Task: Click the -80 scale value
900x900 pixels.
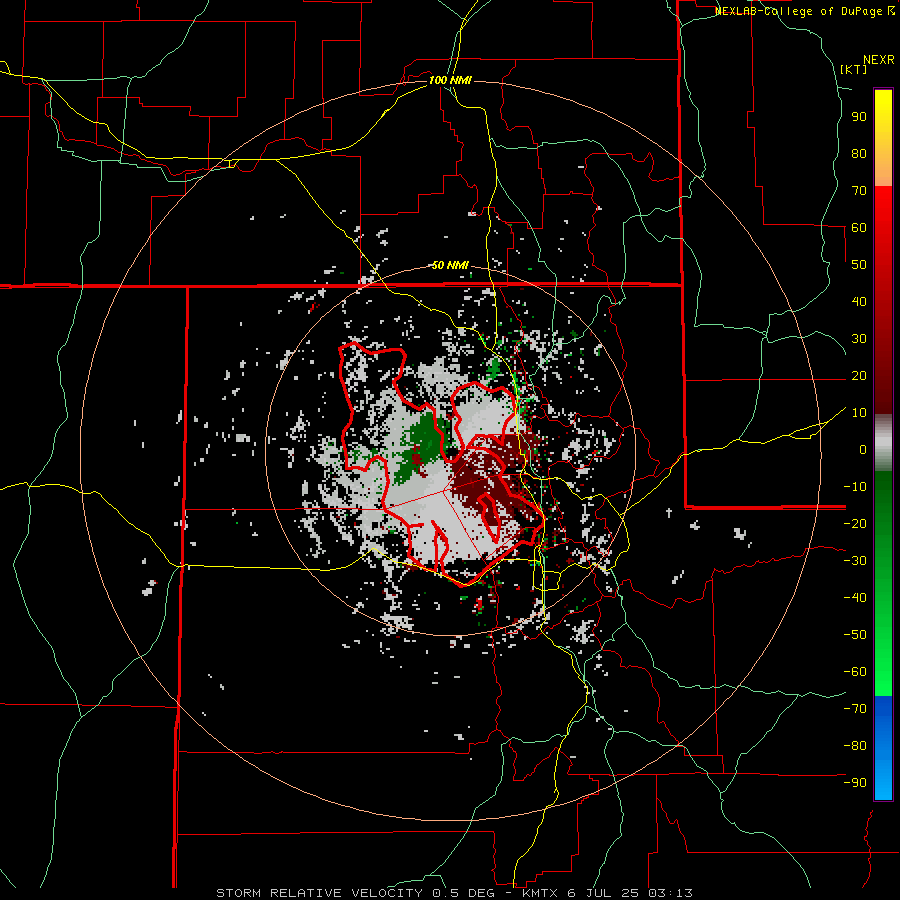Action: coord(855,746)
